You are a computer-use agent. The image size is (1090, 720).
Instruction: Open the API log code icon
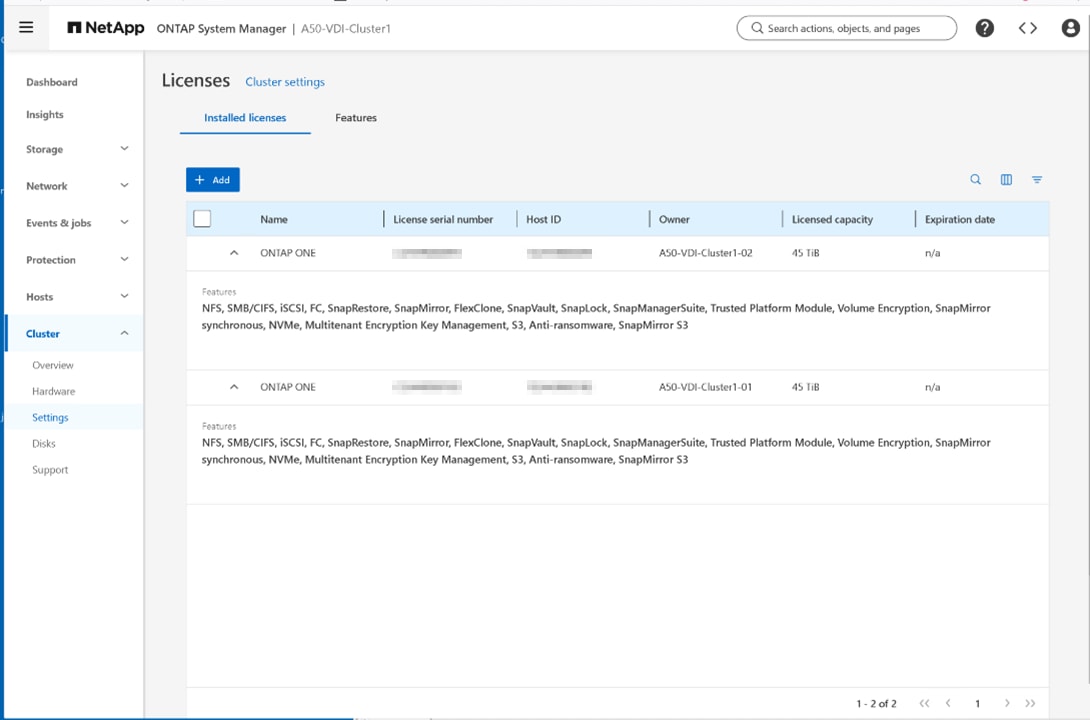(x=1027, y=28)
